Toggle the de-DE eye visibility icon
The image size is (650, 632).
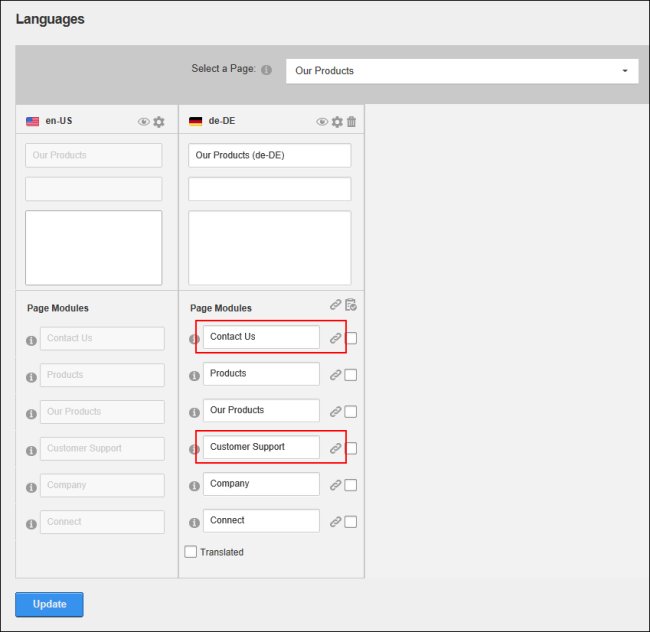(322, 122)
